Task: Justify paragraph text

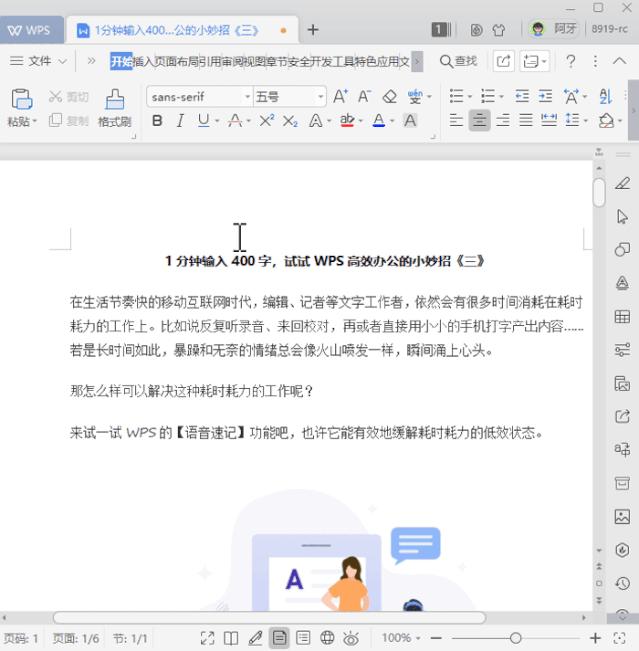Action: point(526,121)
